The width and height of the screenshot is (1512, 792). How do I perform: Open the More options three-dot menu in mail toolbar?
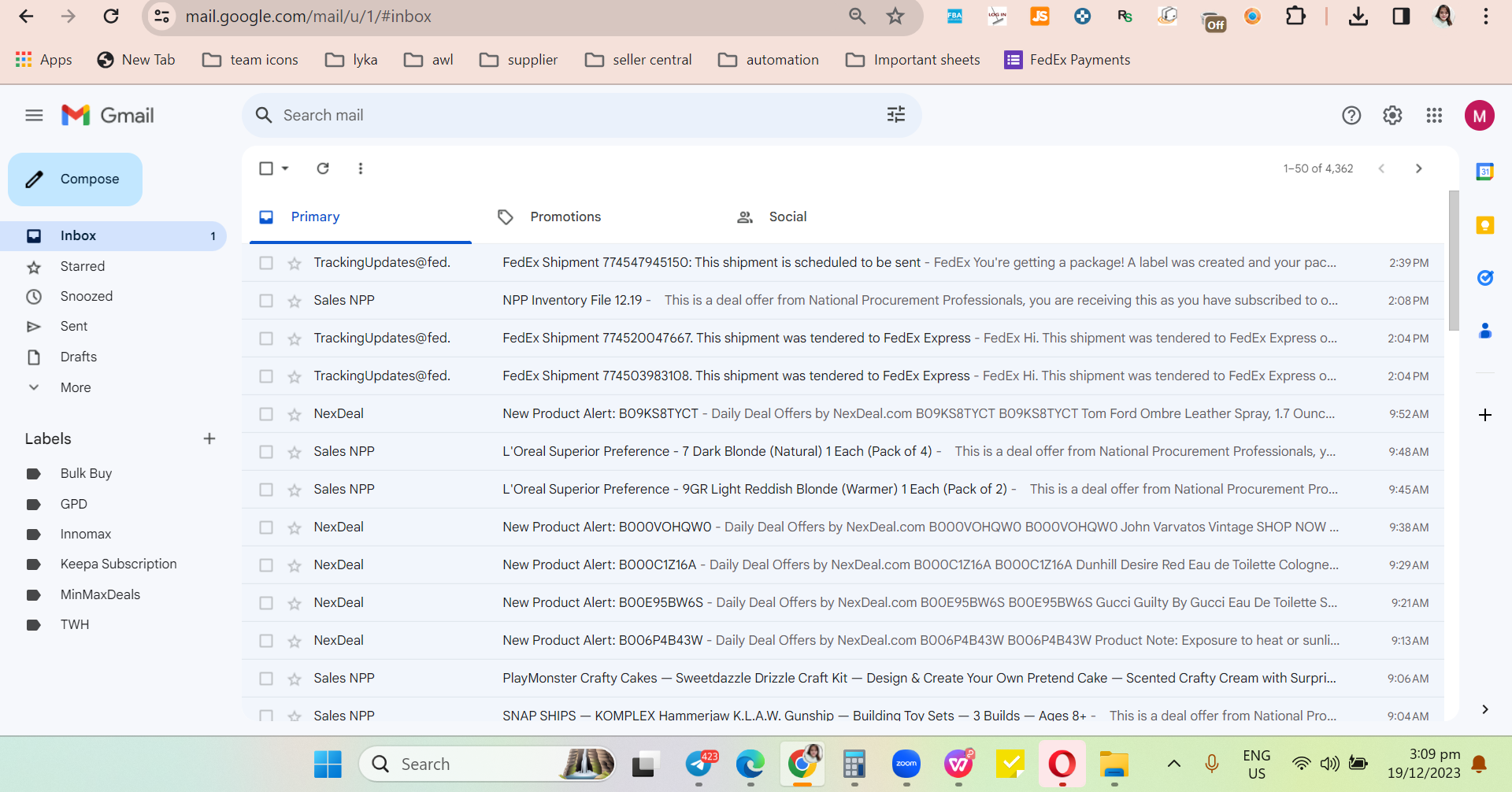coord(361,168)
